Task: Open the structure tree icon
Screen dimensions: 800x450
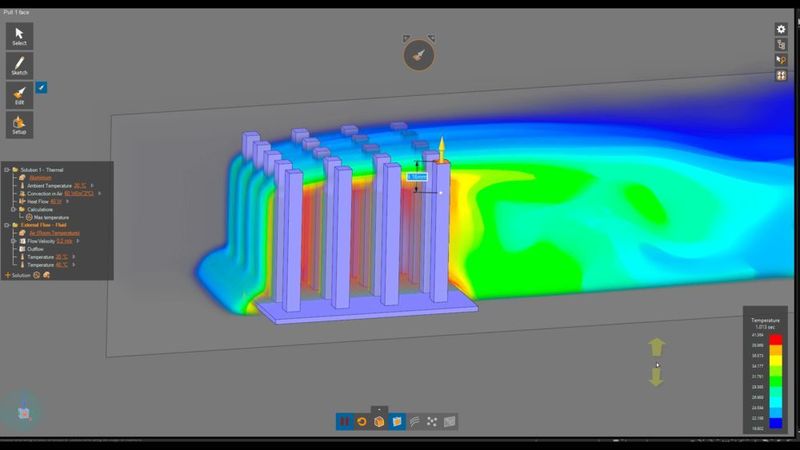Action: pos(781,45)
